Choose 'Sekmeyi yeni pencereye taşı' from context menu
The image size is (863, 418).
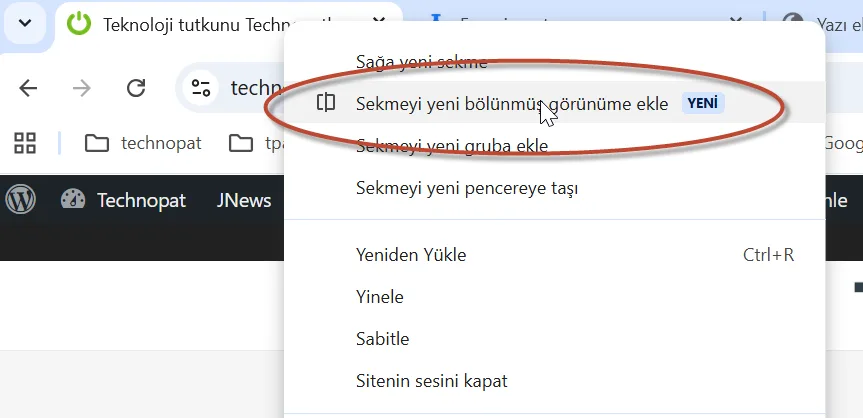click(467, 188)
